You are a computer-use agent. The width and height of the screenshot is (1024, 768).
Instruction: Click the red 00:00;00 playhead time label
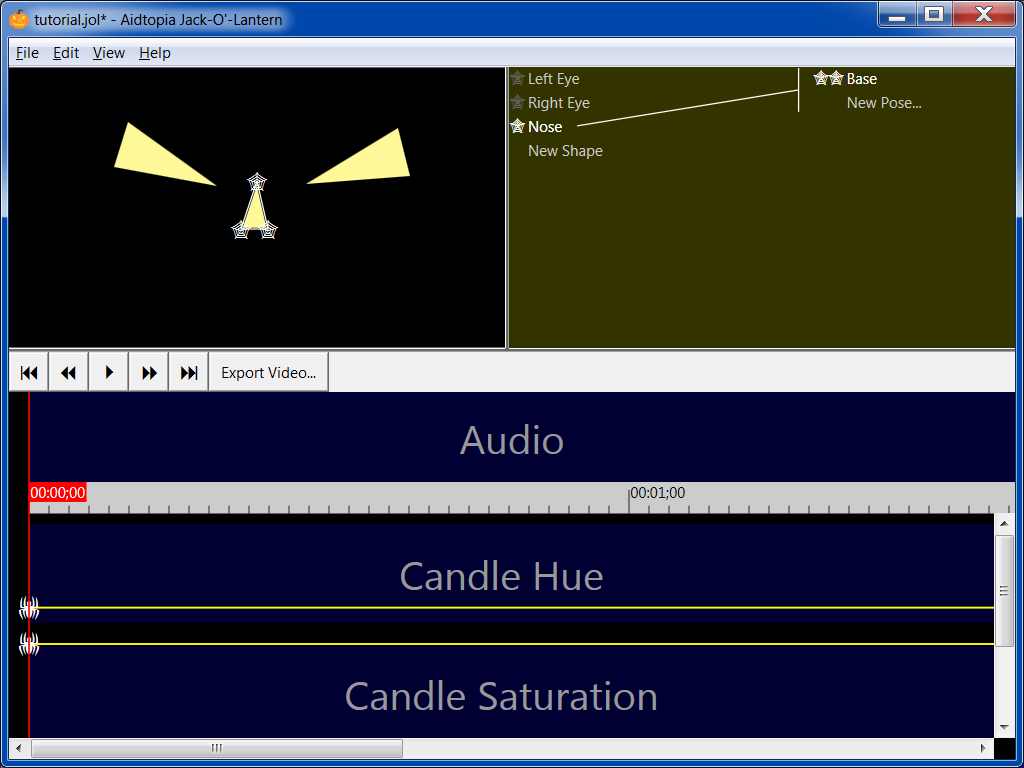(57, 492)
